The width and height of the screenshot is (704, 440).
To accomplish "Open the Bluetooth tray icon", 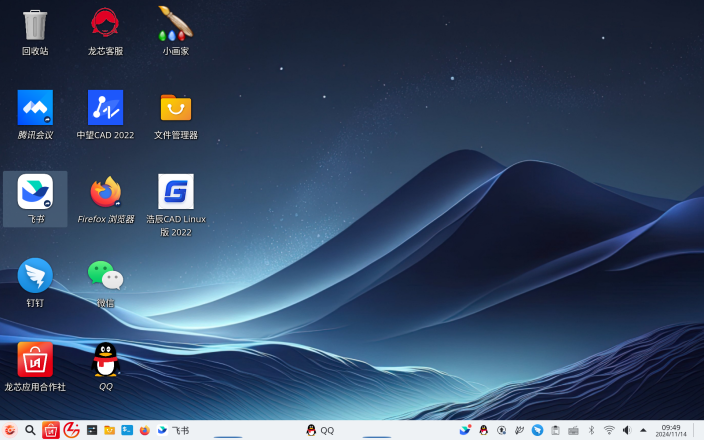I will [x=591, y=431].
